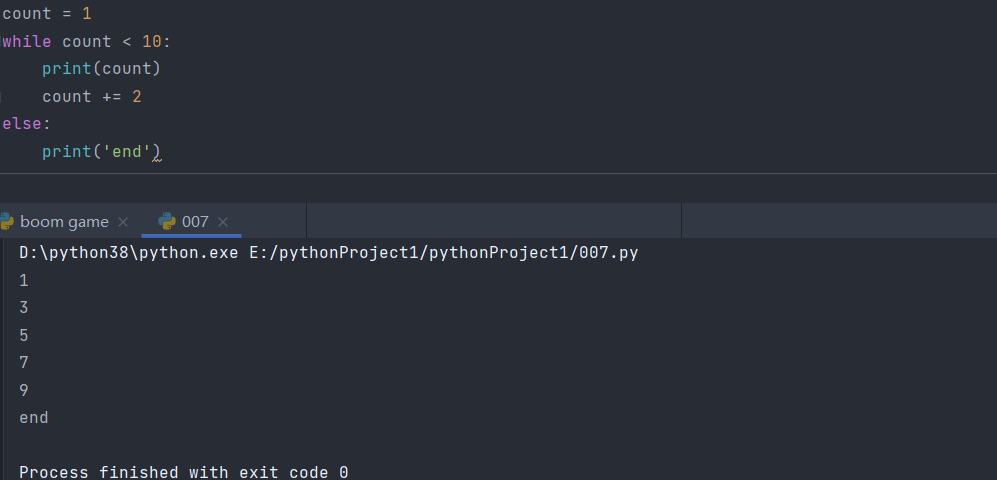This screenshot has height=480, width=997.
Task: Click the output line showing 1
Action: click(x=24, y=281)
